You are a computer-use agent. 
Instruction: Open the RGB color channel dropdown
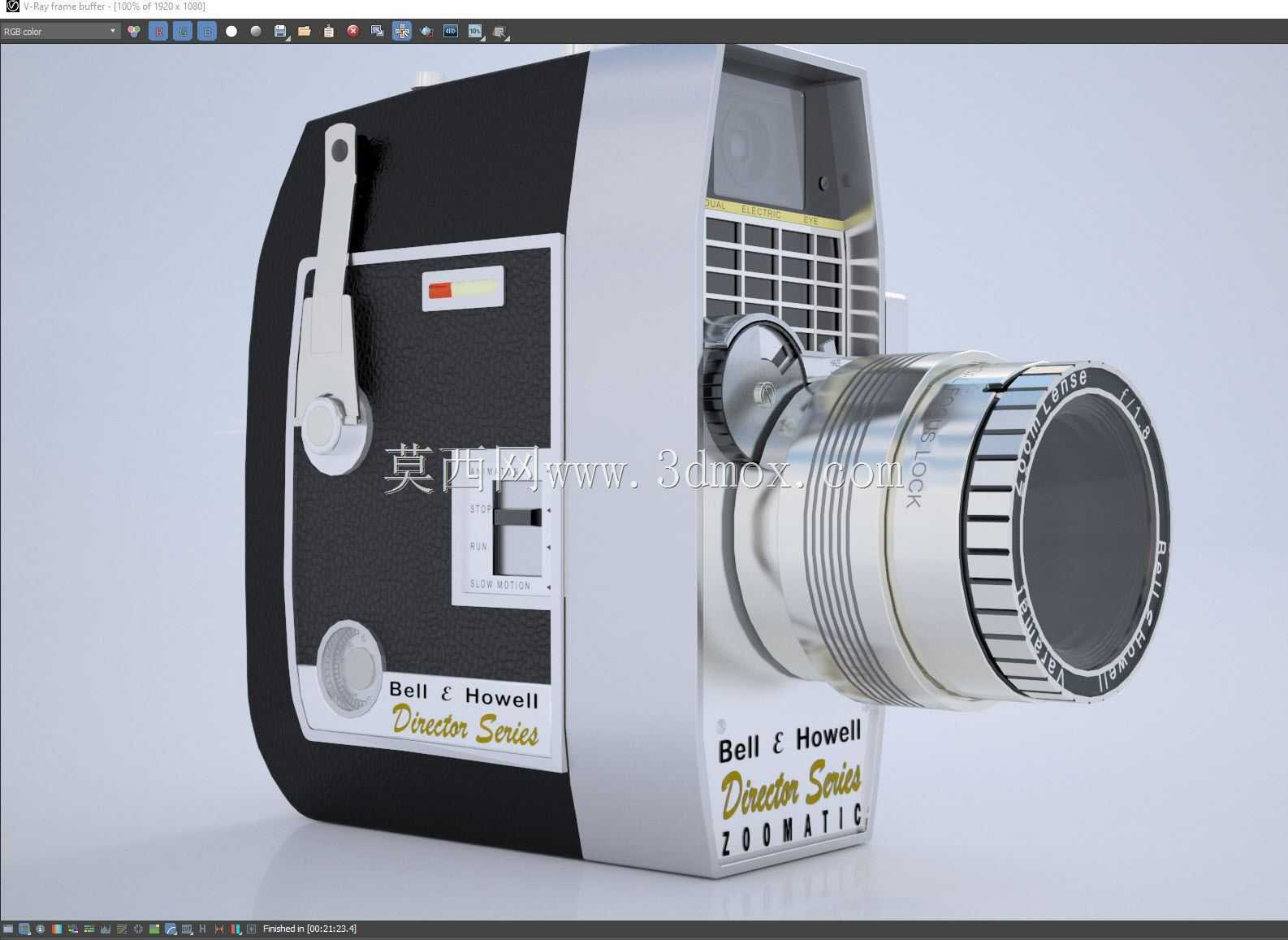tap(60, 32)
